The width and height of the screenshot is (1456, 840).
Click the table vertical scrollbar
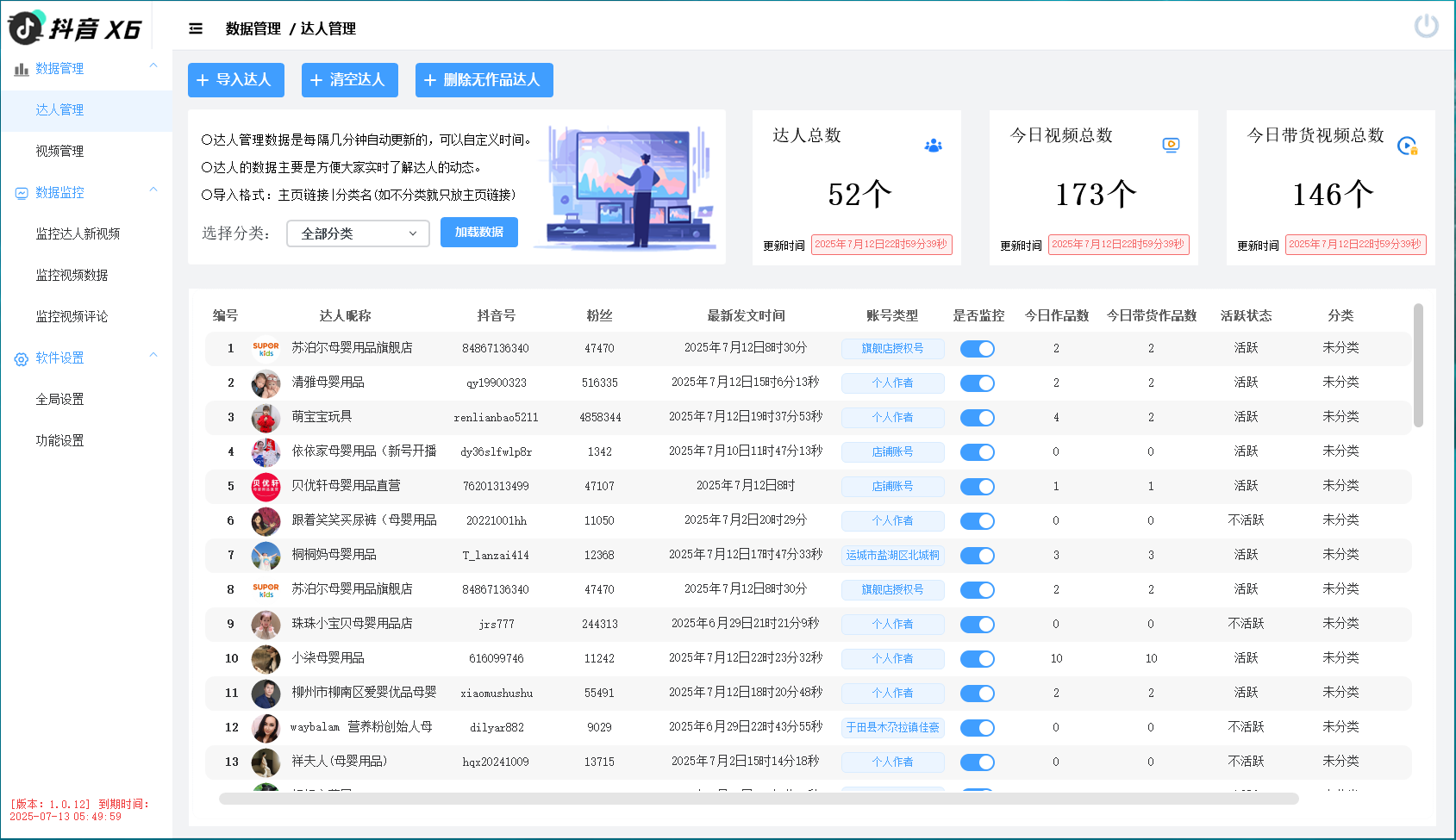pyautogui.click(x=1418, y=365)
